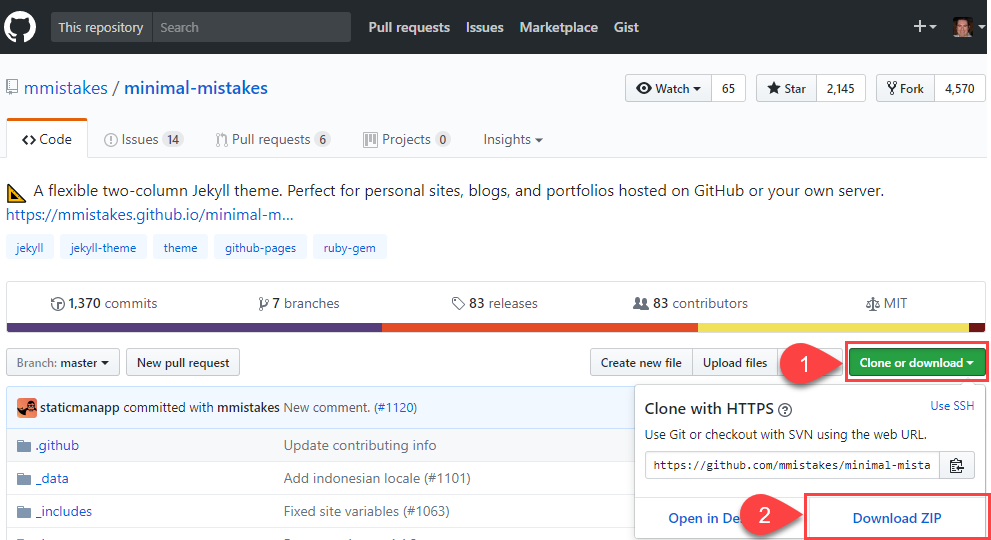The image size is (991, 540).
Task: Expand the Insights menu
Action: point(513,140)
